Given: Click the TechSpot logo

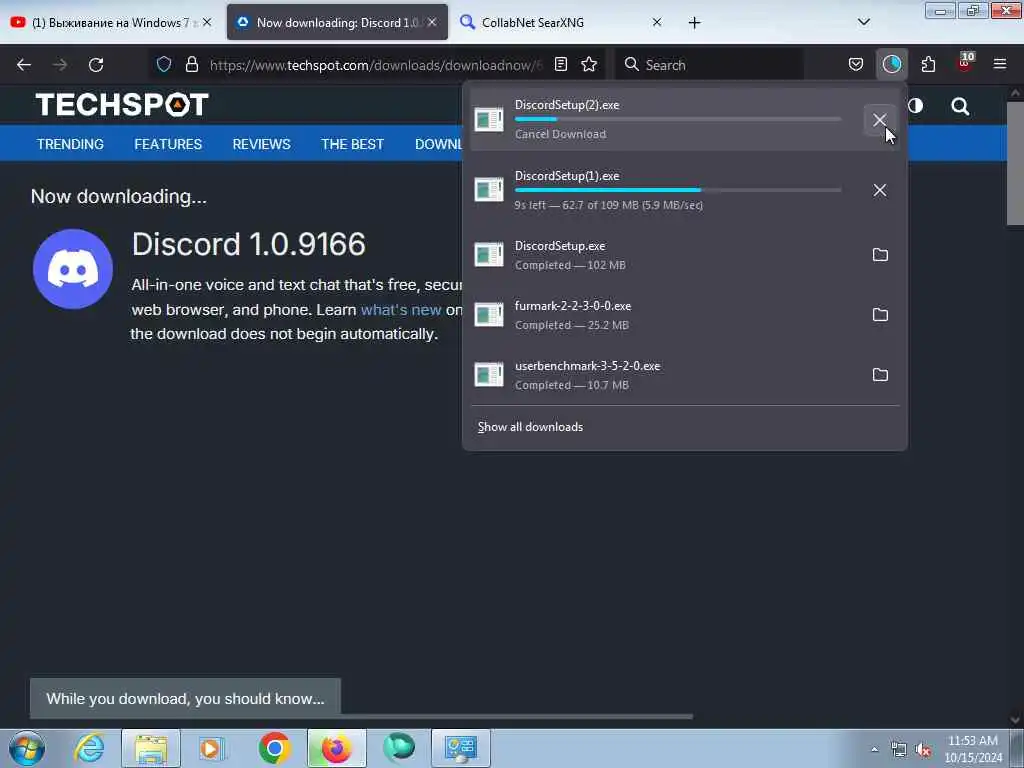Looking at the screenshot, I should tap(122, 104).
